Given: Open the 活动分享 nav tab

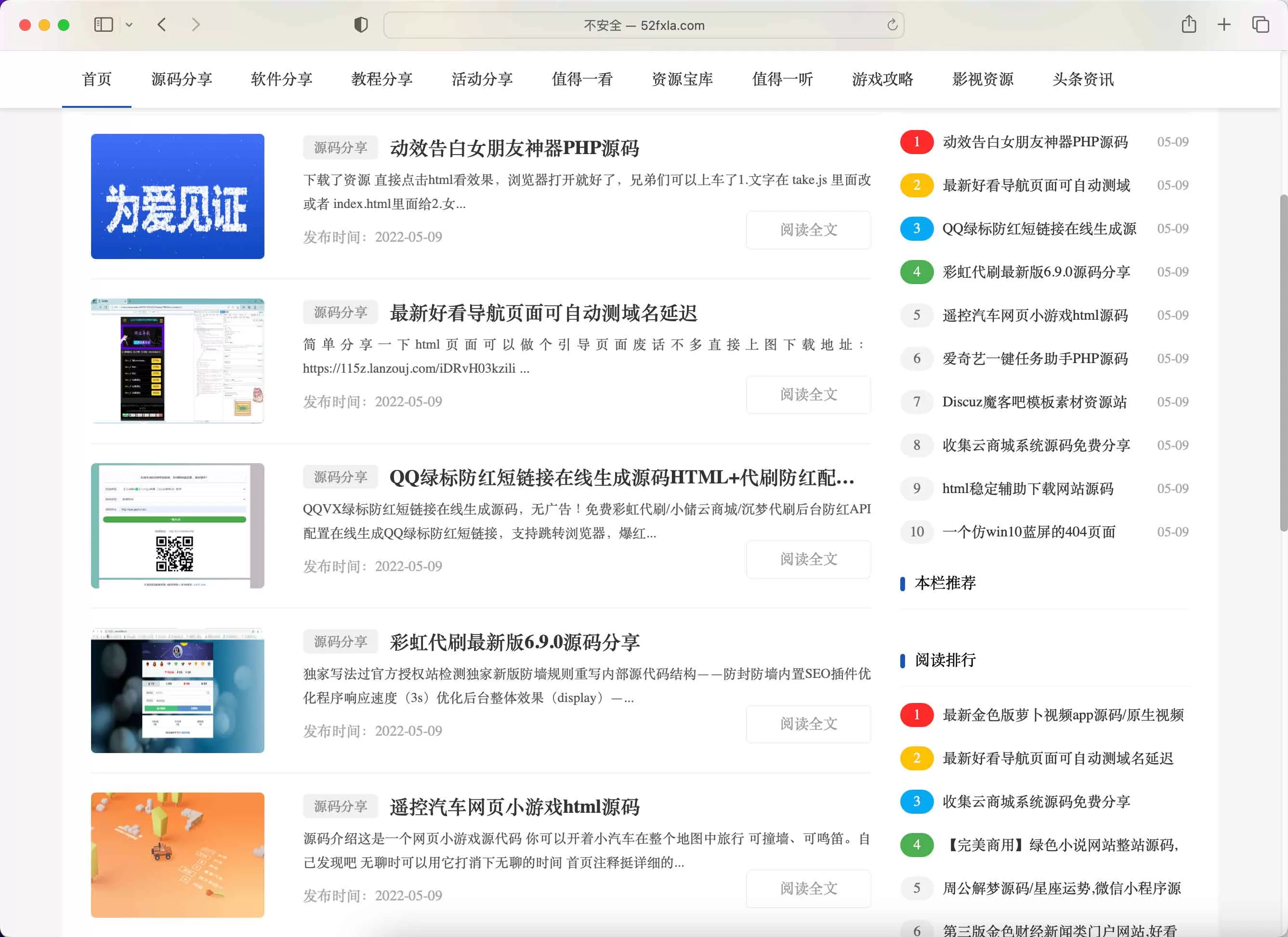Looking at the screenshot, I should pyautogui.click(x=482, y=79).
